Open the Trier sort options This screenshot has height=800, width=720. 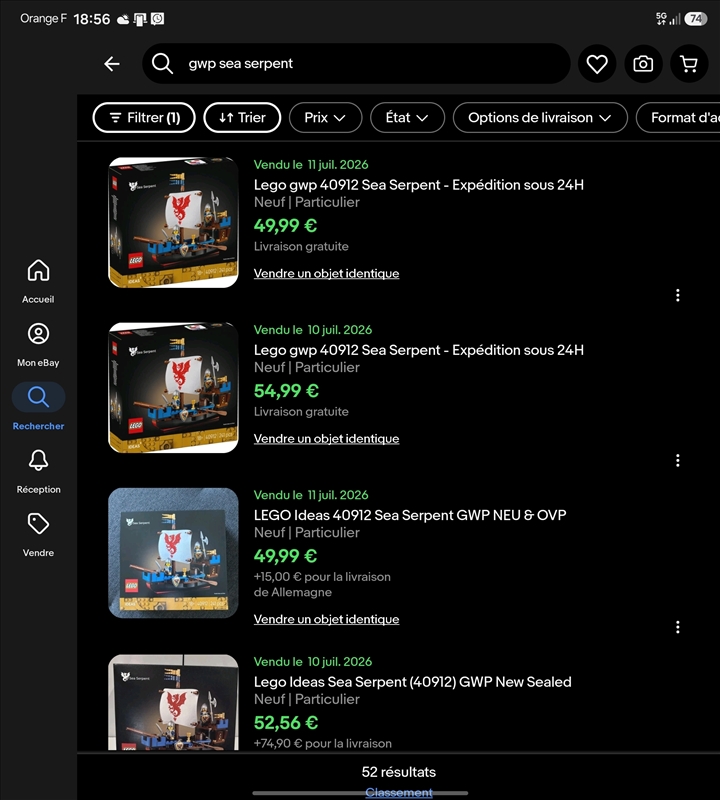[242, 117]
